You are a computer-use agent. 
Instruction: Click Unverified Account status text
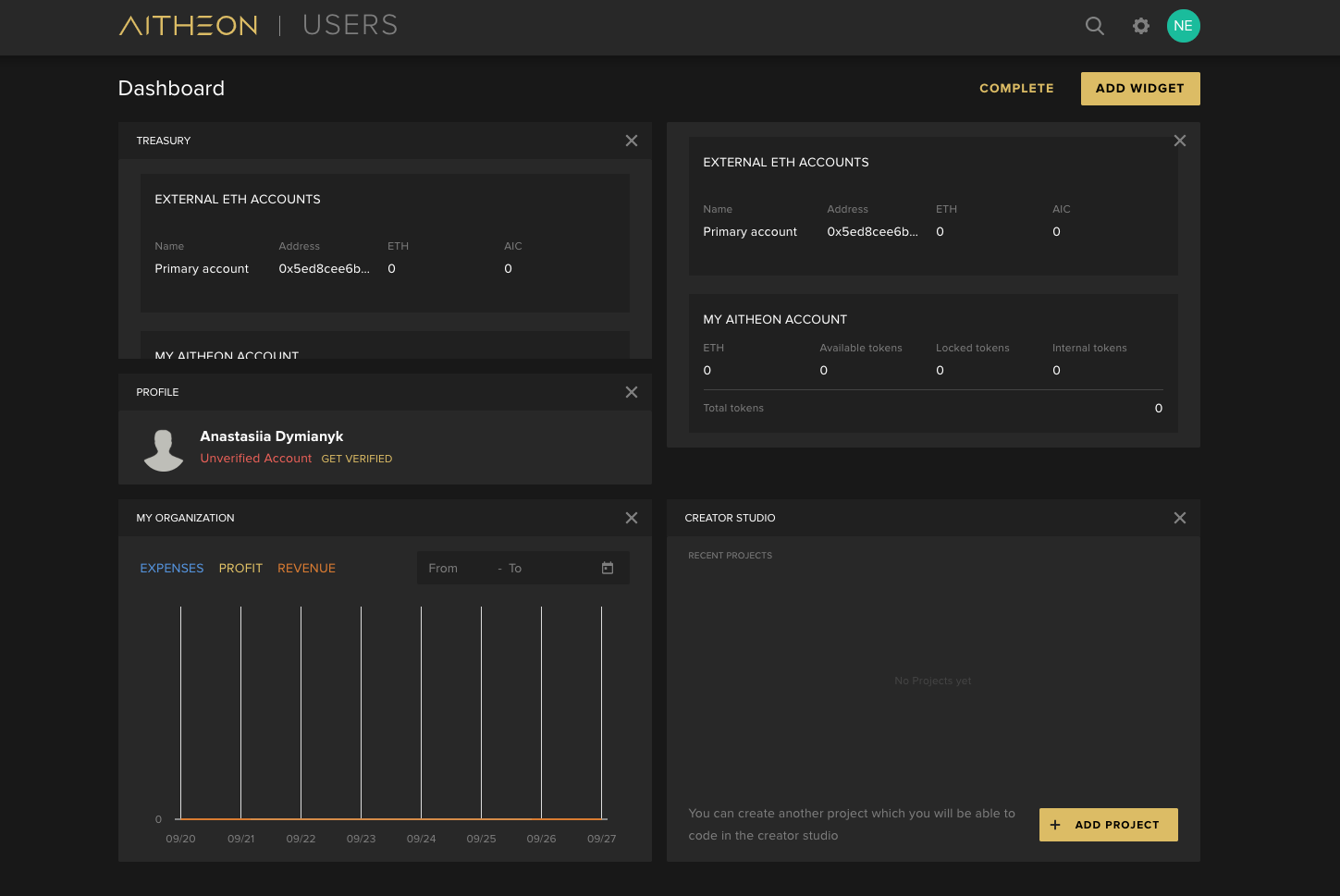256,459
